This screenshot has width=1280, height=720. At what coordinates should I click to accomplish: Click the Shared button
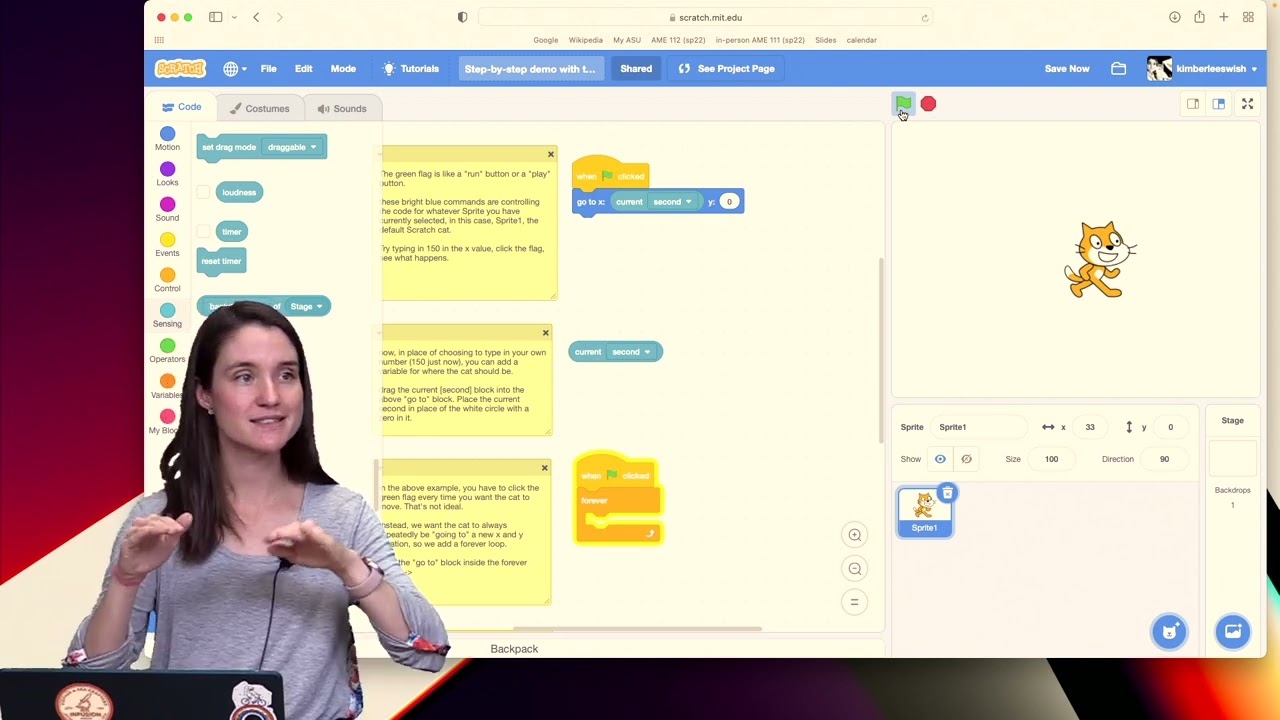[636, 69]
